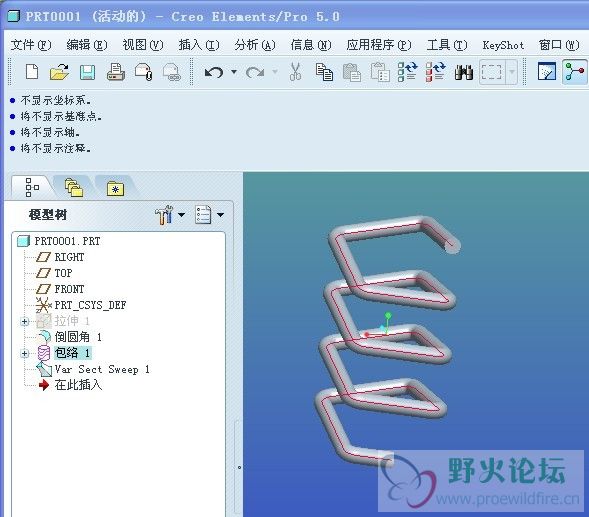Click the redo arrow icon
This screenshot has width=589, height=517.
[255, 72]
